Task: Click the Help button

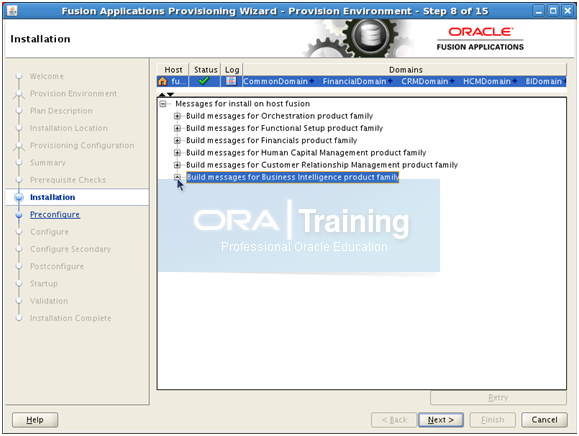Action: pos(35,420)
